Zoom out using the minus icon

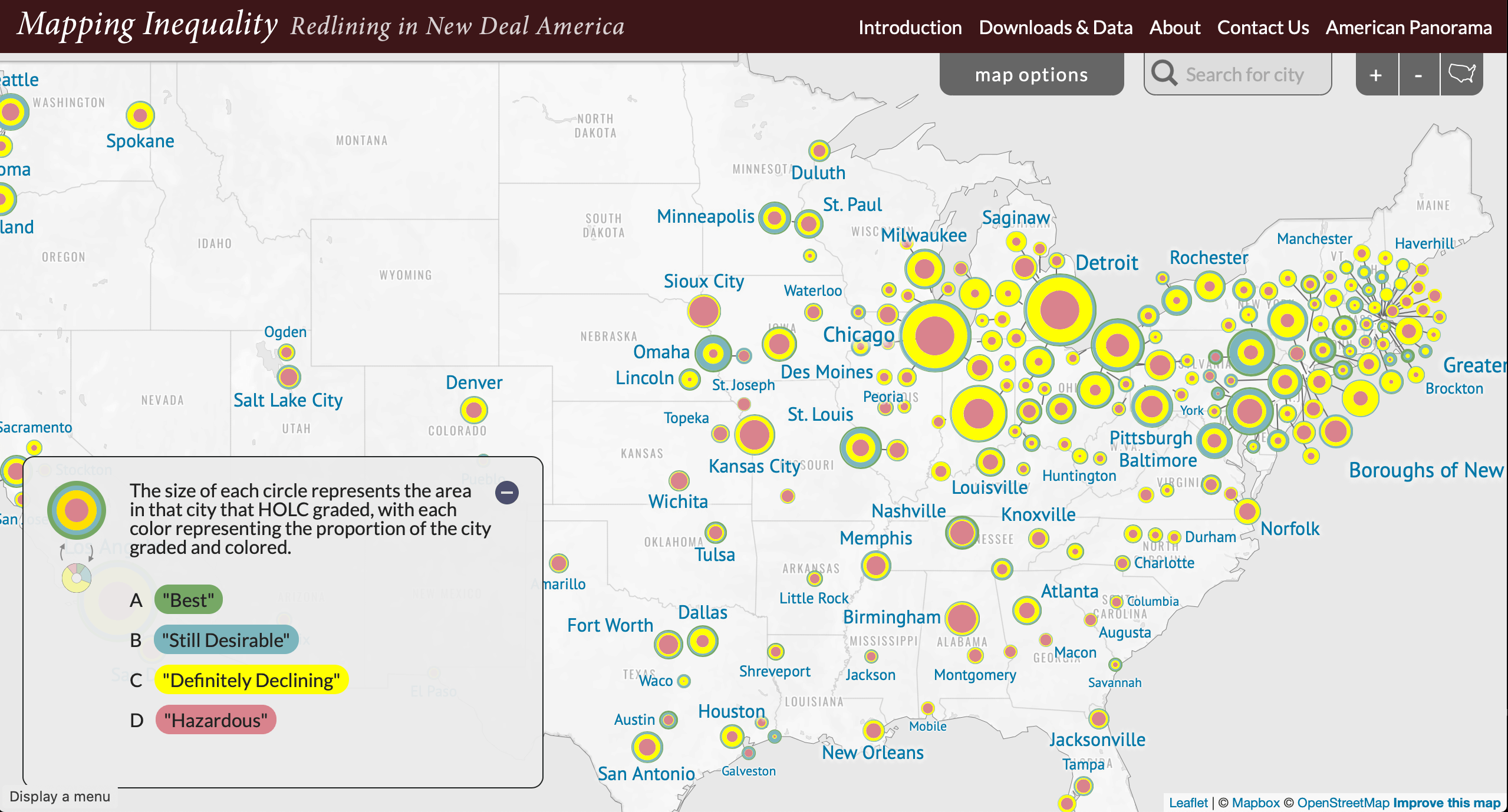coord(1419,74)
